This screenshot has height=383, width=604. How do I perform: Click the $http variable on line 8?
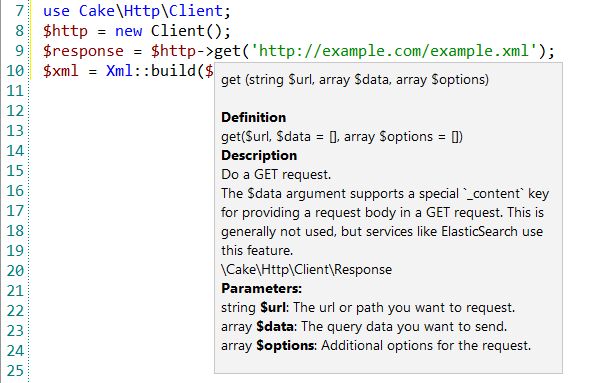click(65, 31)
